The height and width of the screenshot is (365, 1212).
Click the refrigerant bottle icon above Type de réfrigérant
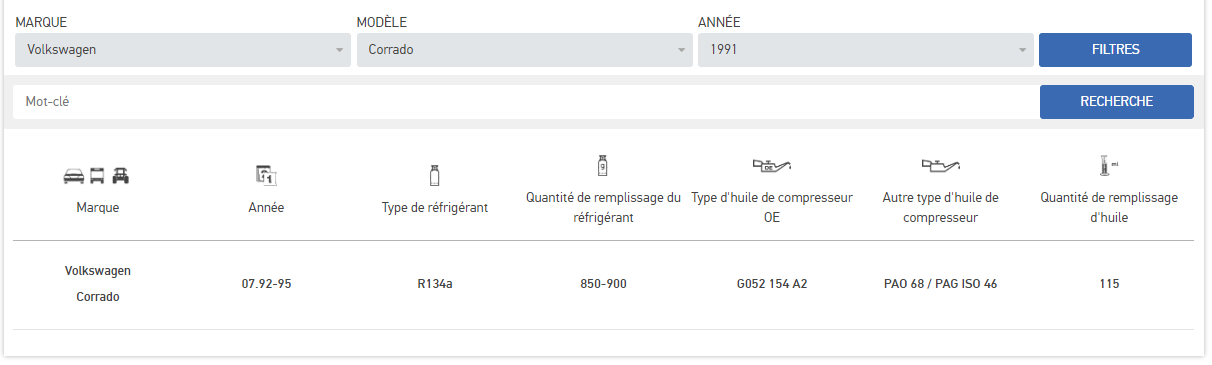[x=434, y=176]
